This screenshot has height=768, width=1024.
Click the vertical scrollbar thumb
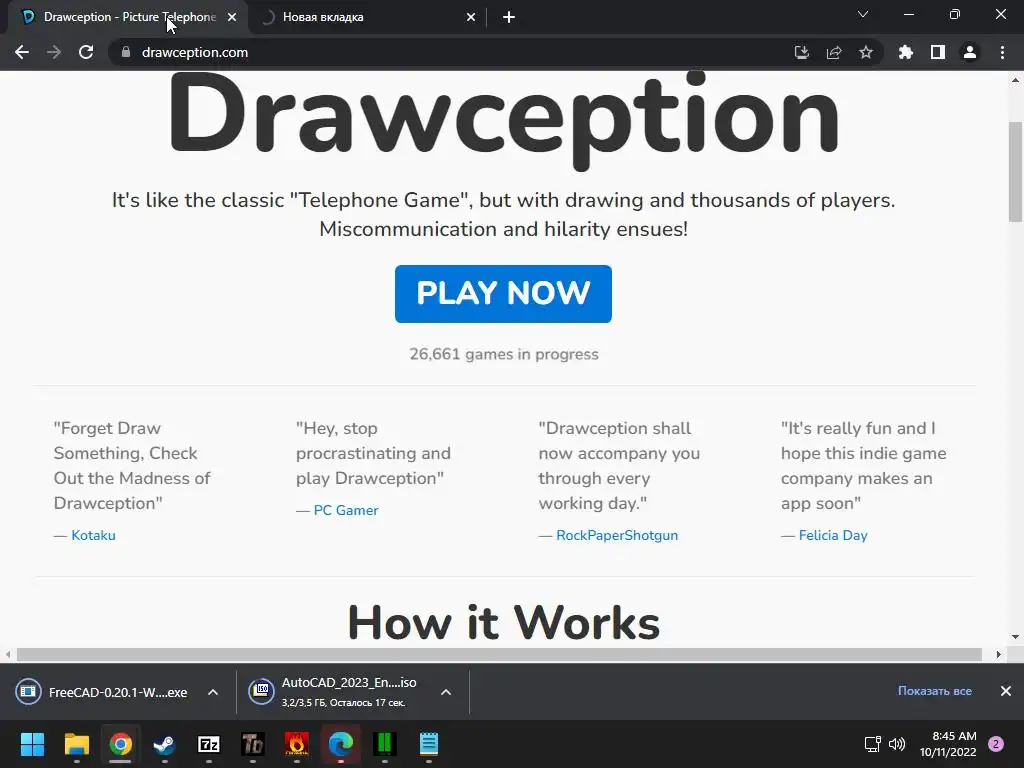click(1016, 171)
